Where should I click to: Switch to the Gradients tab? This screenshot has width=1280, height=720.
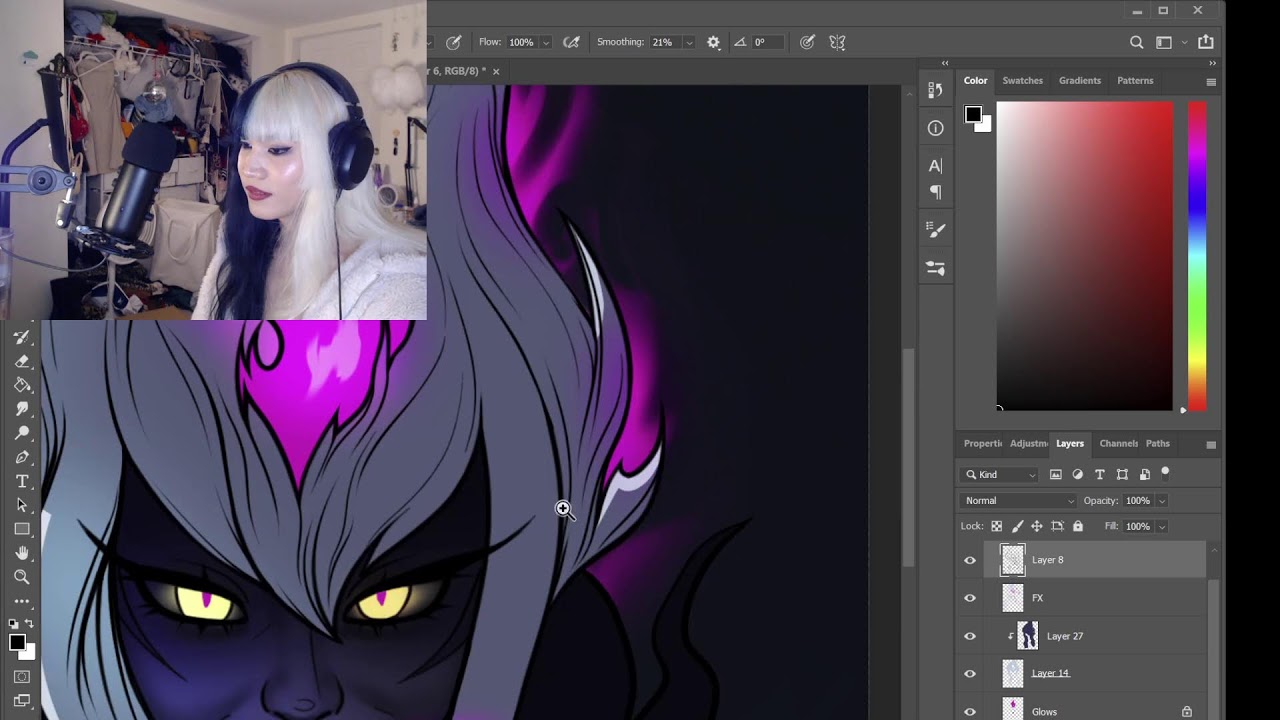coord(1080,80)
